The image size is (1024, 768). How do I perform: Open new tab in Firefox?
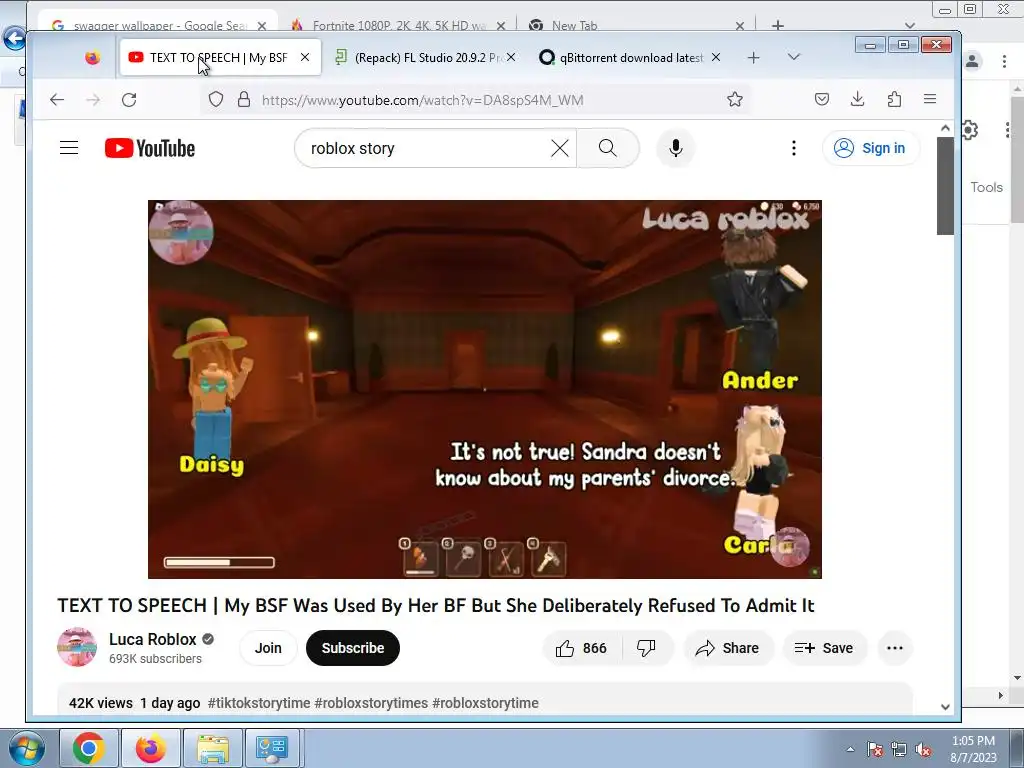pos(754,57)
